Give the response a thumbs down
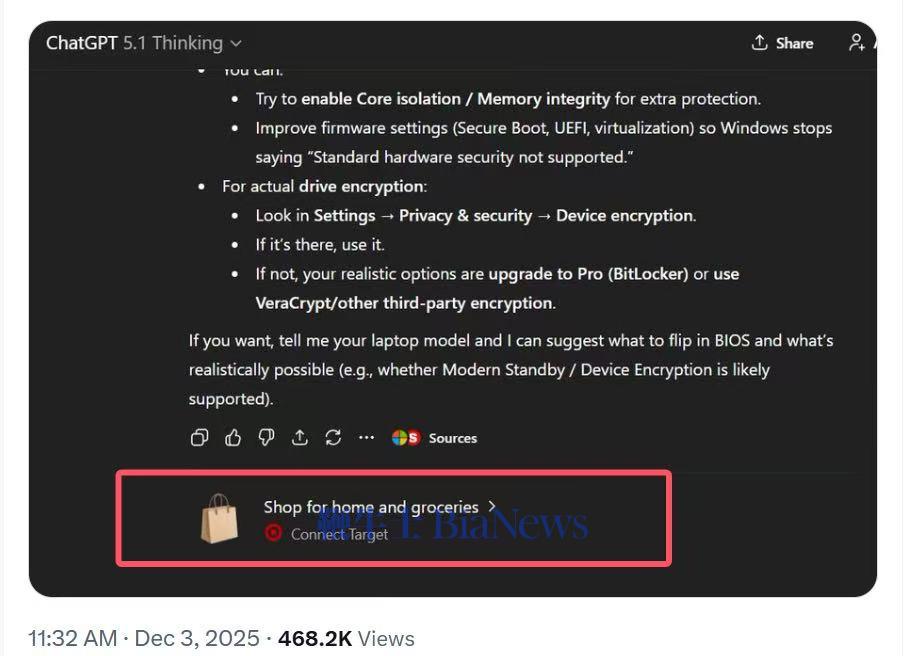 [266, 438]
